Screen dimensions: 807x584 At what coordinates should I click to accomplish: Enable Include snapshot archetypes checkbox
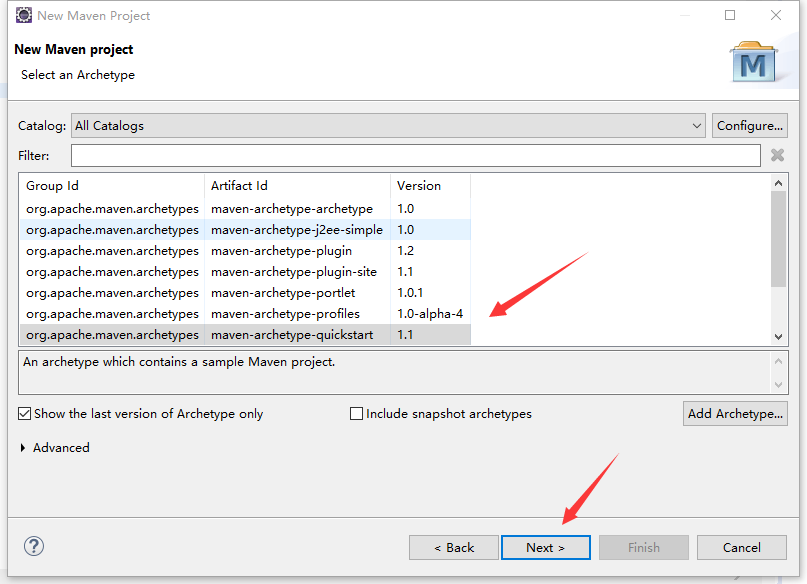(x=356, y=414)
